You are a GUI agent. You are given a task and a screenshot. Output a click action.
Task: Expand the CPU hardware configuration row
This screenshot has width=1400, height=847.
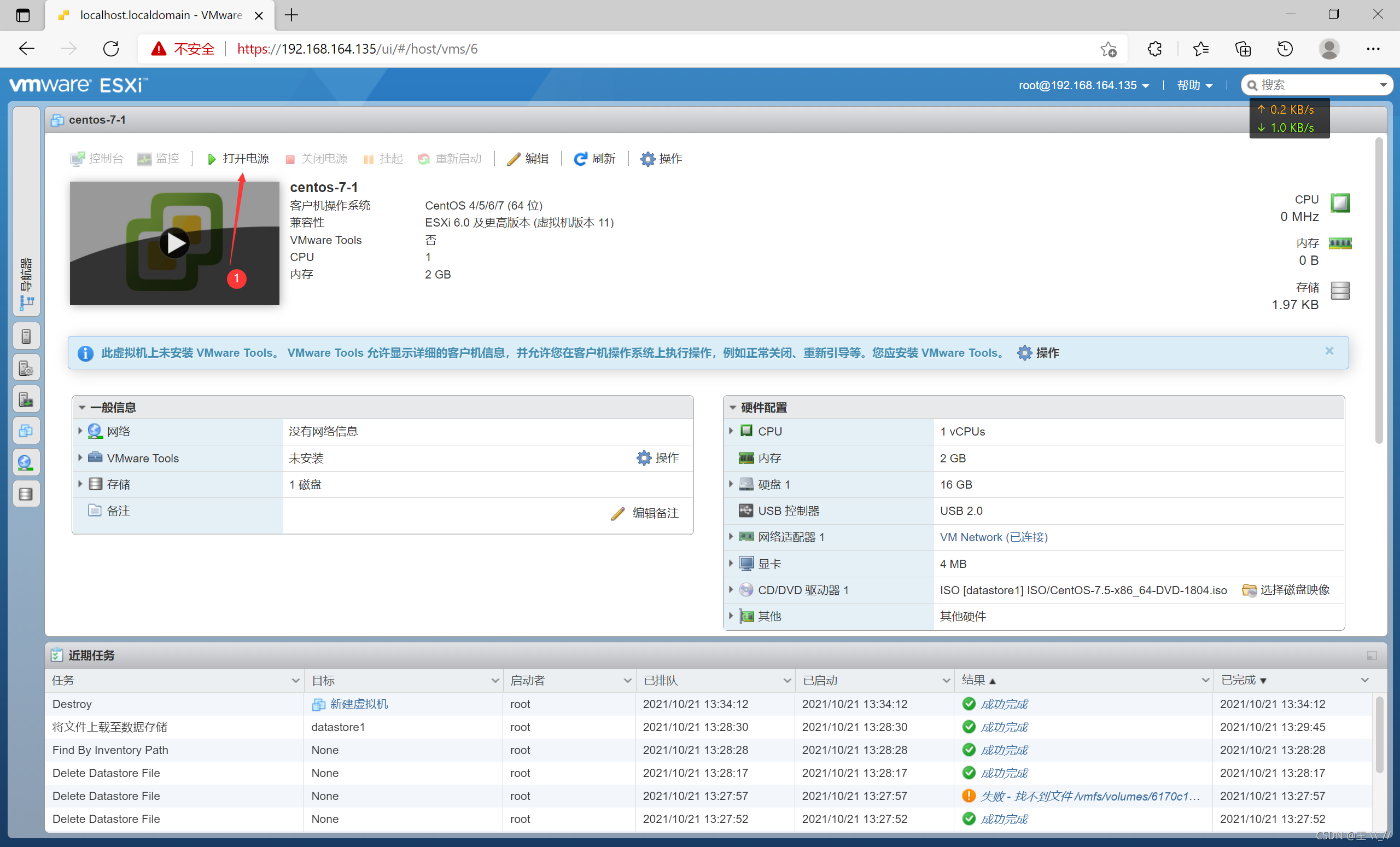734,431
